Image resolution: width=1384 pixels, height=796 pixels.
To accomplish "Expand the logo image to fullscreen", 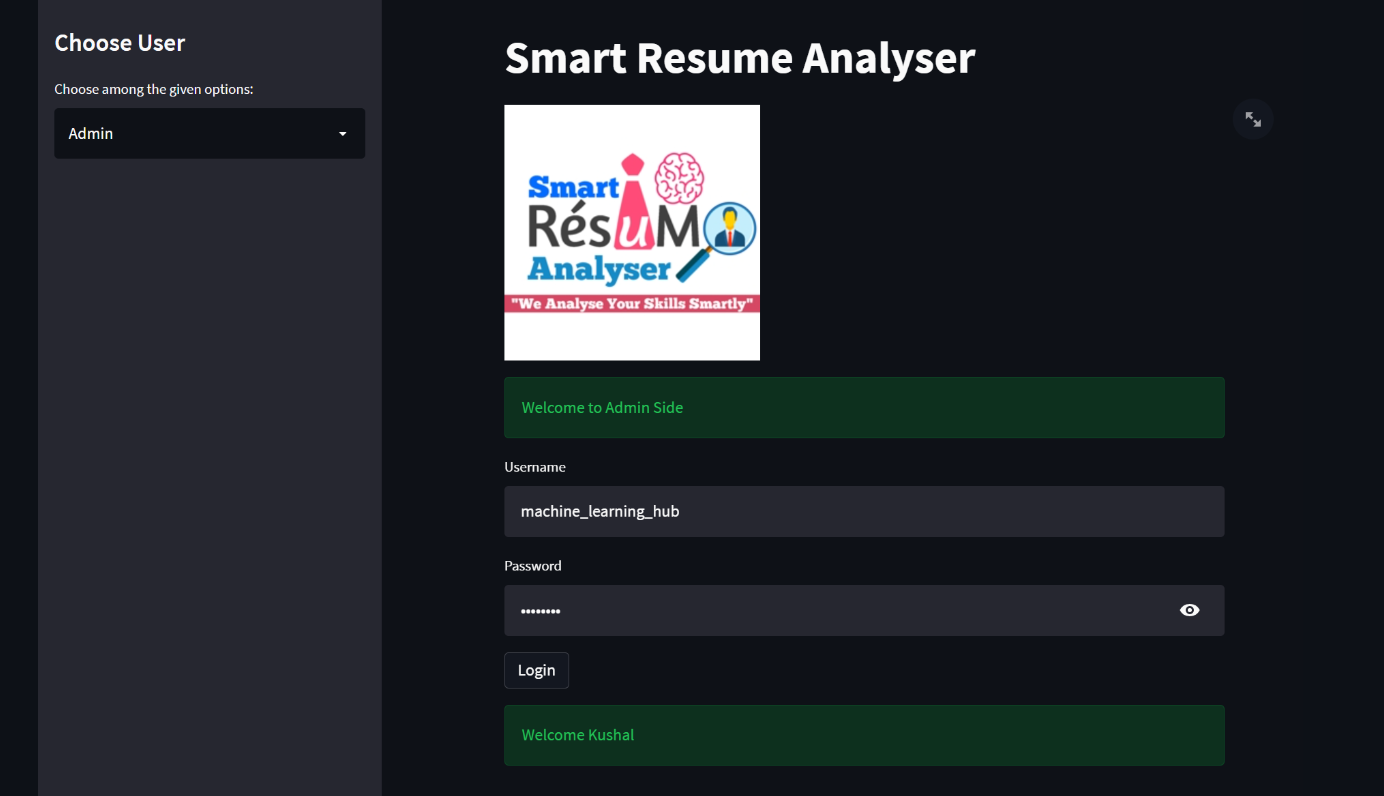I will coord(1252,119).
